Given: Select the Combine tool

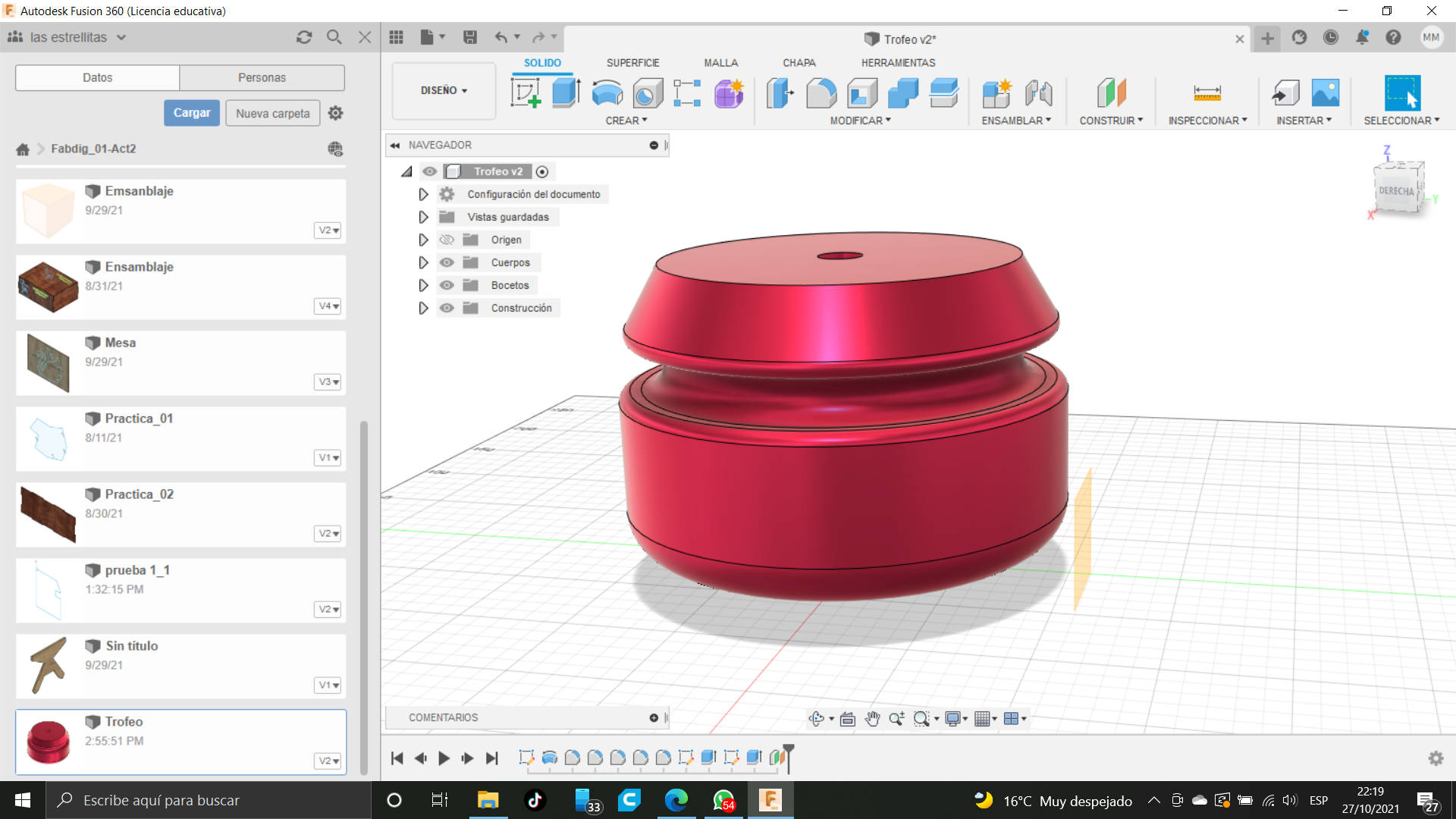Looking at the screenshot, I should point(903,93).
